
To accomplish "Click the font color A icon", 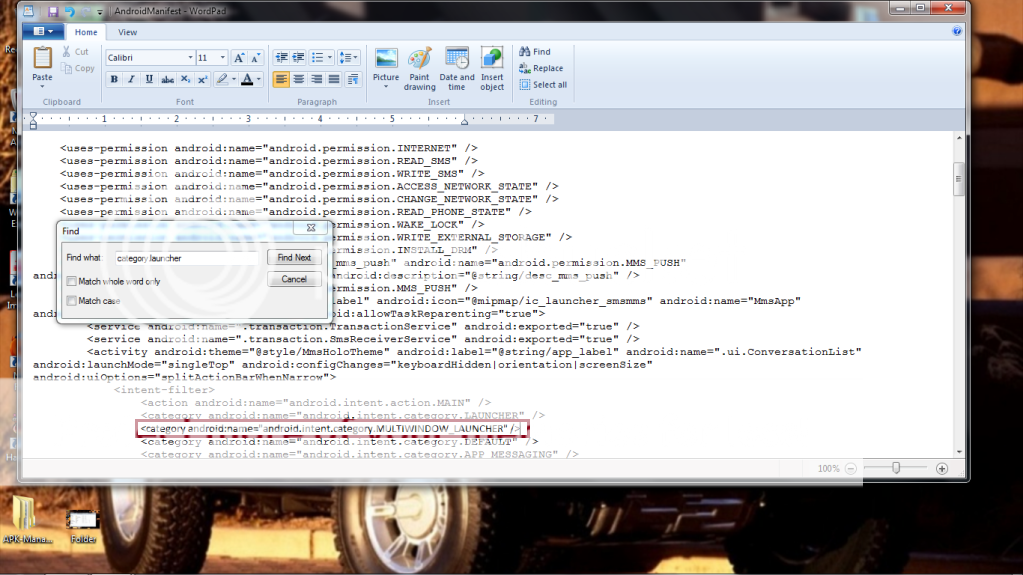I will pyautogui.click(x=247, y=79).
